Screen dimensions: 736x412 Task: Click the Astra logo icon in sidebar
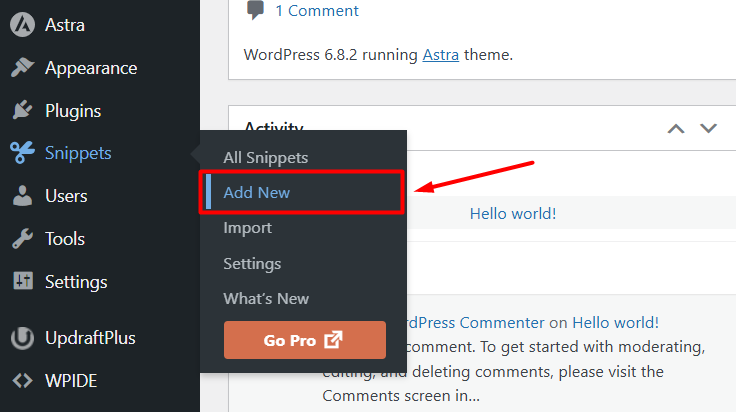(22, 25)
